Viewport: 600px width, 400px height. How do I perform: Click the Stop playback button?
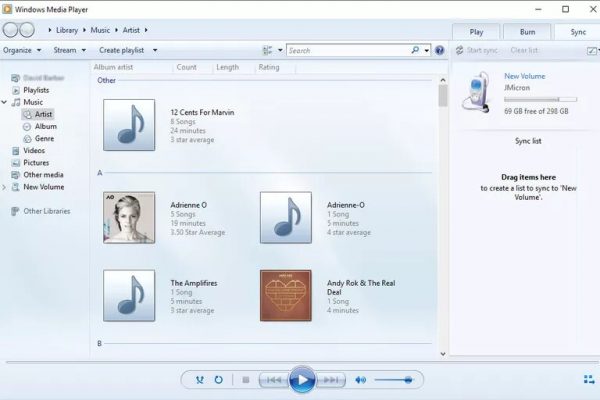246,380
